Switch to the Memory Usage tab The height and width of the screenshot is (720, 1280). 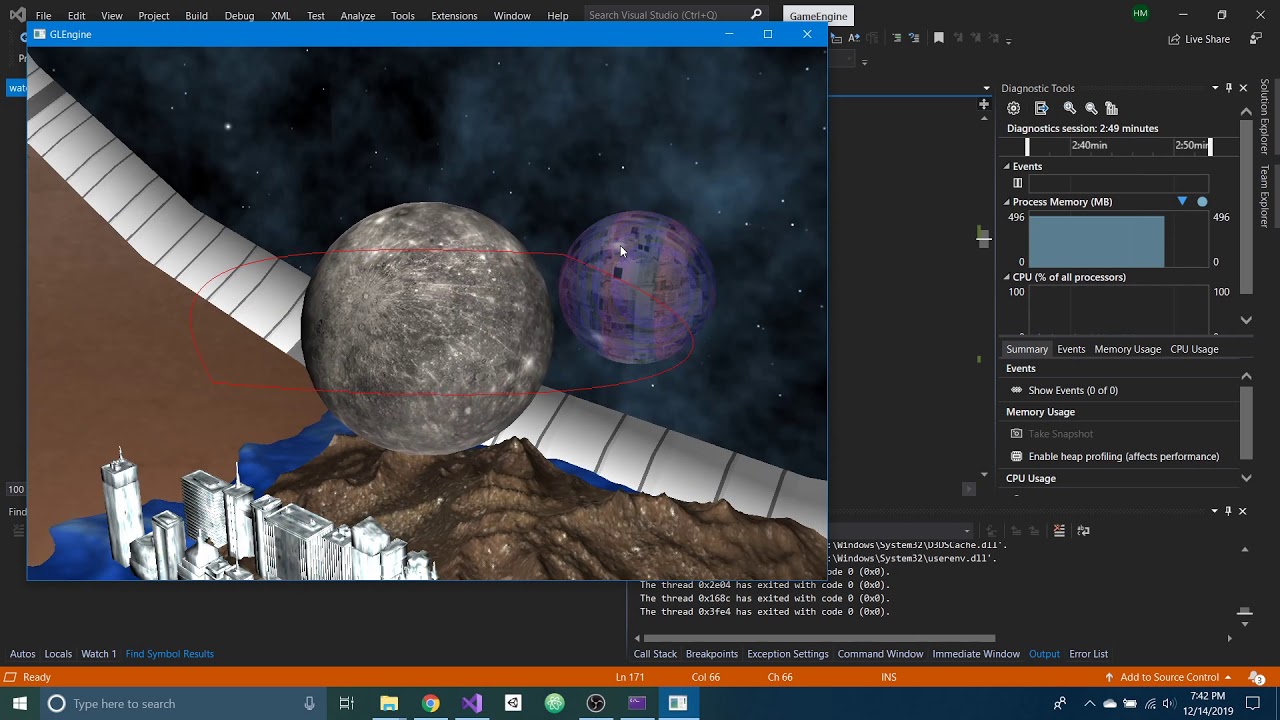(x=1127, y=349)
